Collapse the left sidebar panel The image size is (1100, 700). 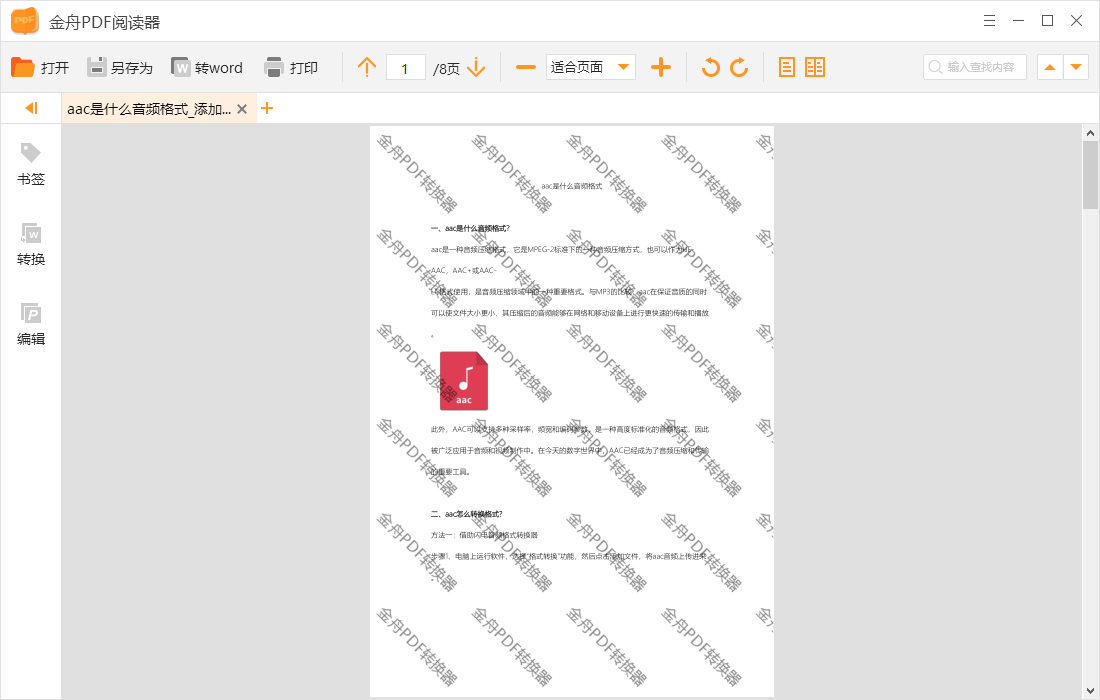31,108
